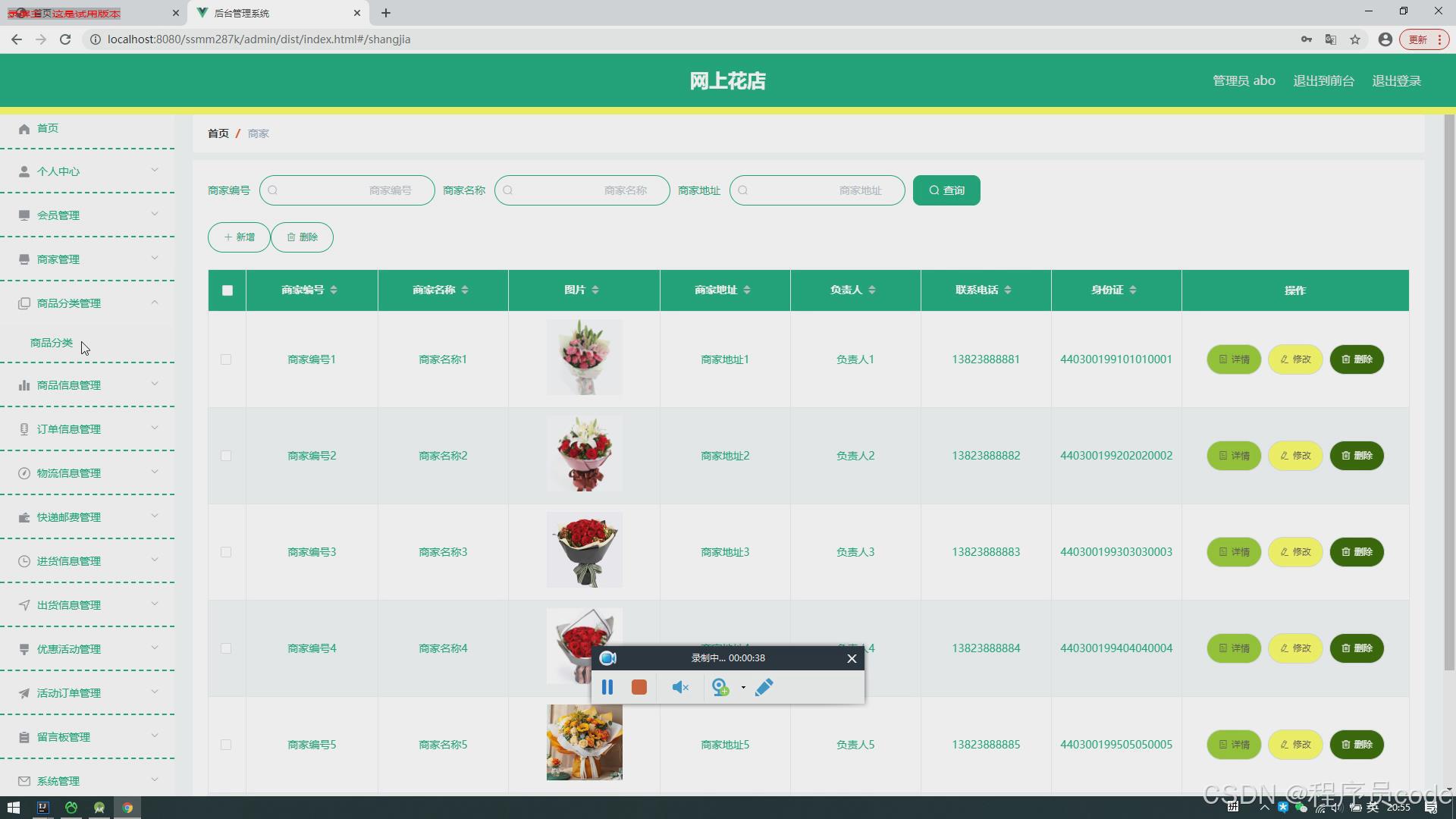Open Chrome from the Windows taskbar
1456x819 pixels.
127,808
